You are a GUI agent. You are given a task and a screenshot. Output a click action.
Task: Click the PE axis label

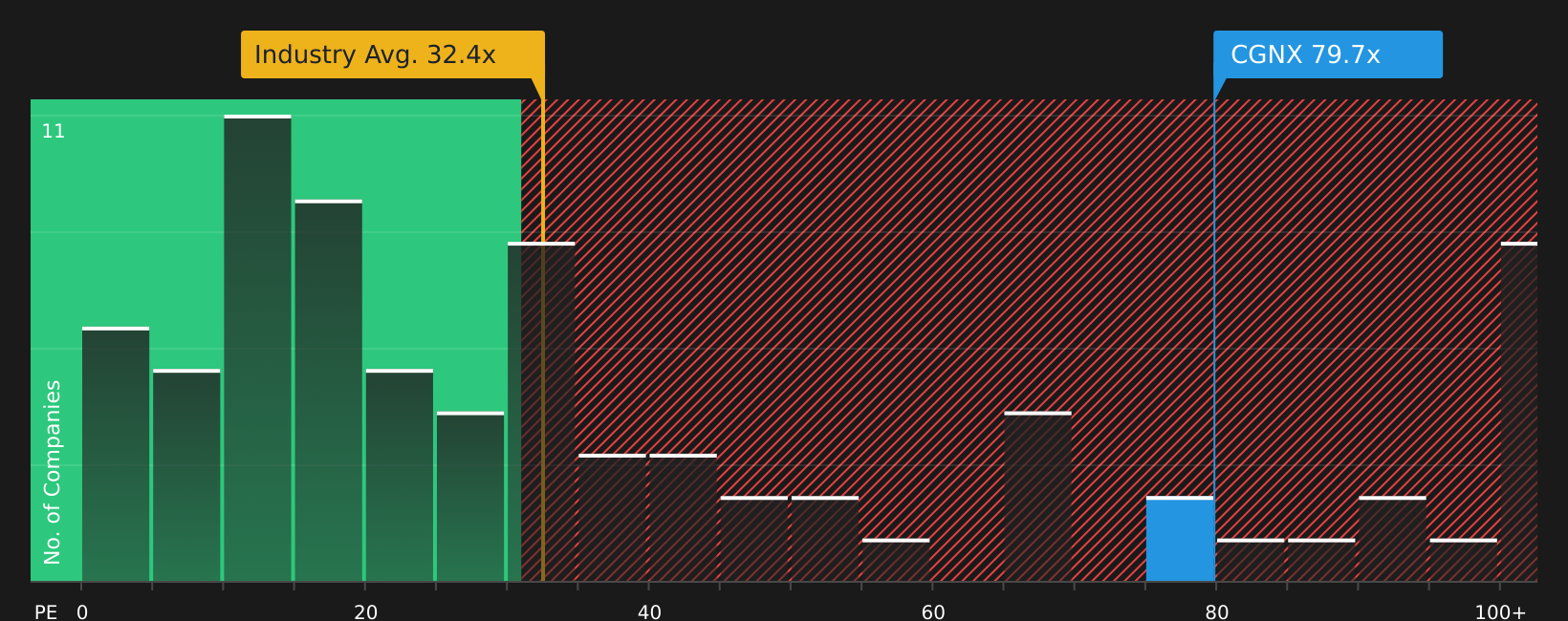tap(46, 611)
